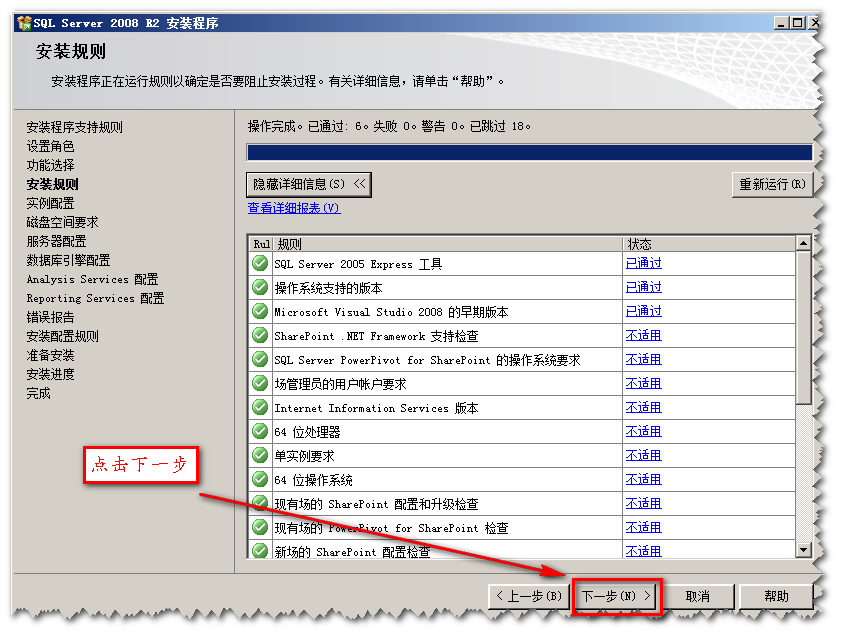Click the rules list scrollbar thumb

[x=803, y=327]
